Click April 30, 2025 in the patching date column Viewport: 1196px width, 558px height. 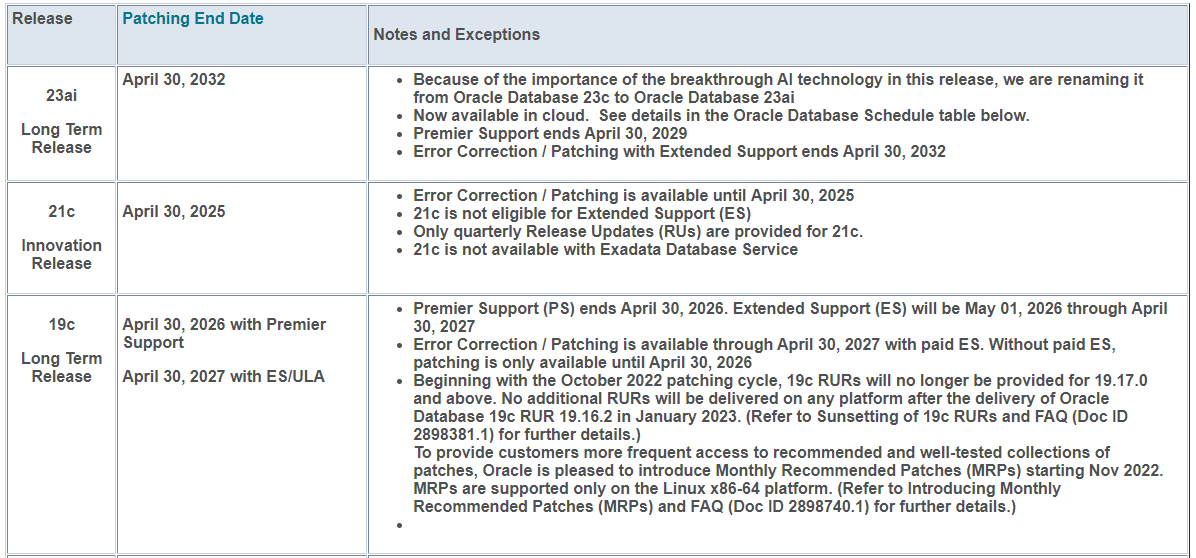174,212
